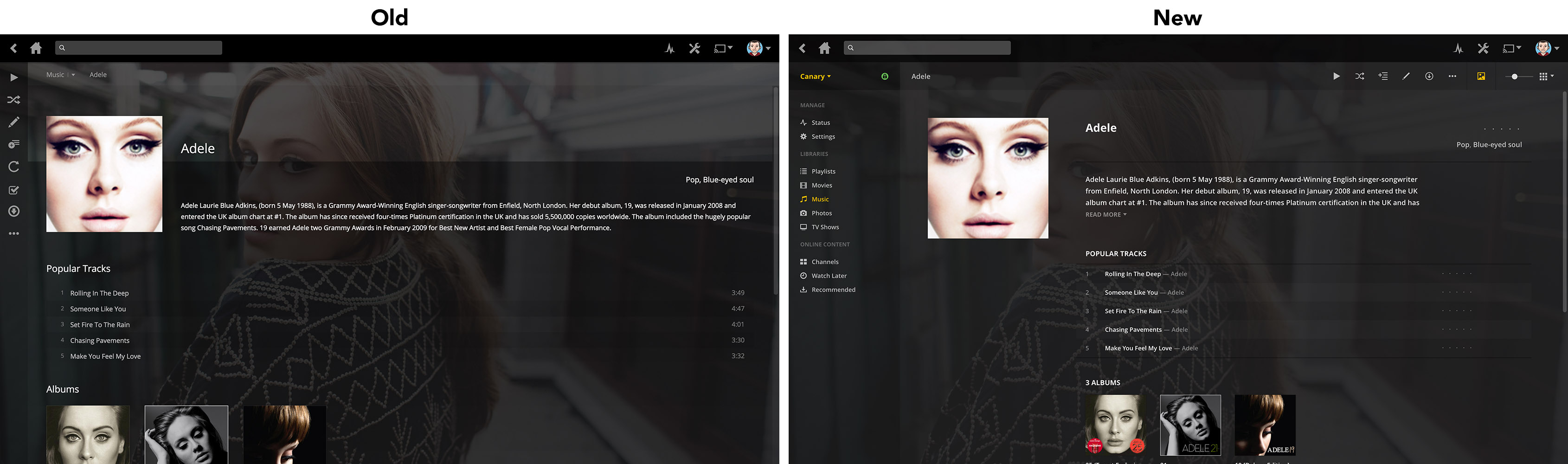The width and height of the screenshot is (1568, 464).
Task: Focus the search field in New window
Action: click(x=927, y=47)
